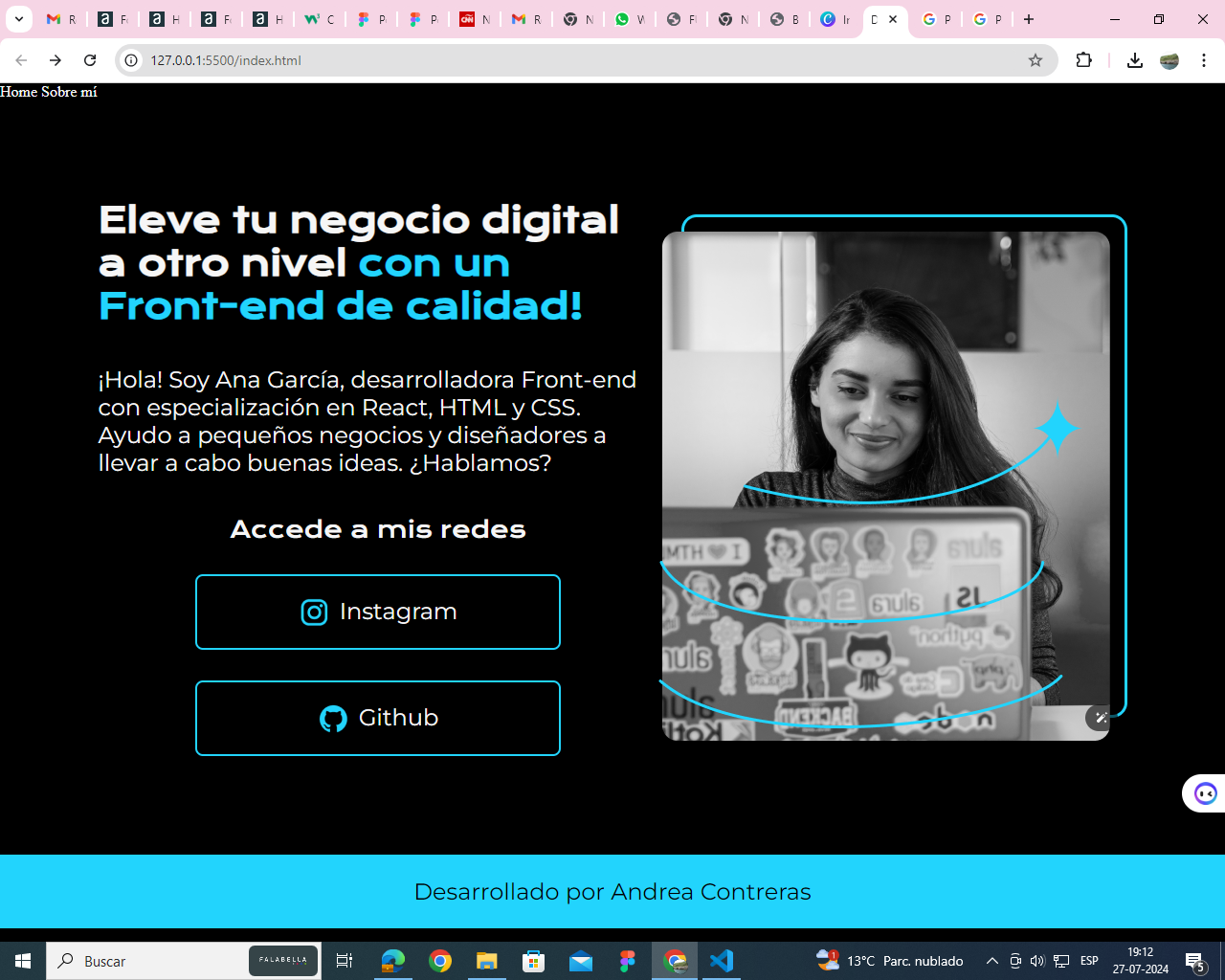The height and width of the screenshot is (980, 1225).
Task: Open the Mail app in taskbar
Action: click(581, 961)
